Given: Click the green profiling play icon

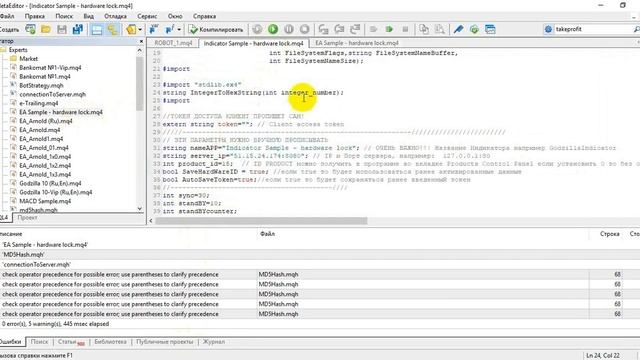Looking at the screenshot, I should [x=389, y=29].
